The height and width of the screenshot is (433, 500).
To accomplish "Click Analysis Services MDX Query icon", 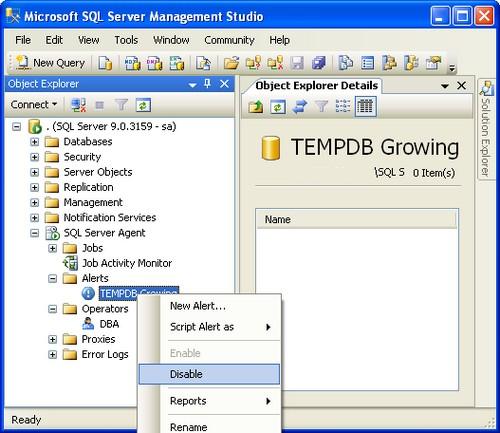I will [132, 63].
